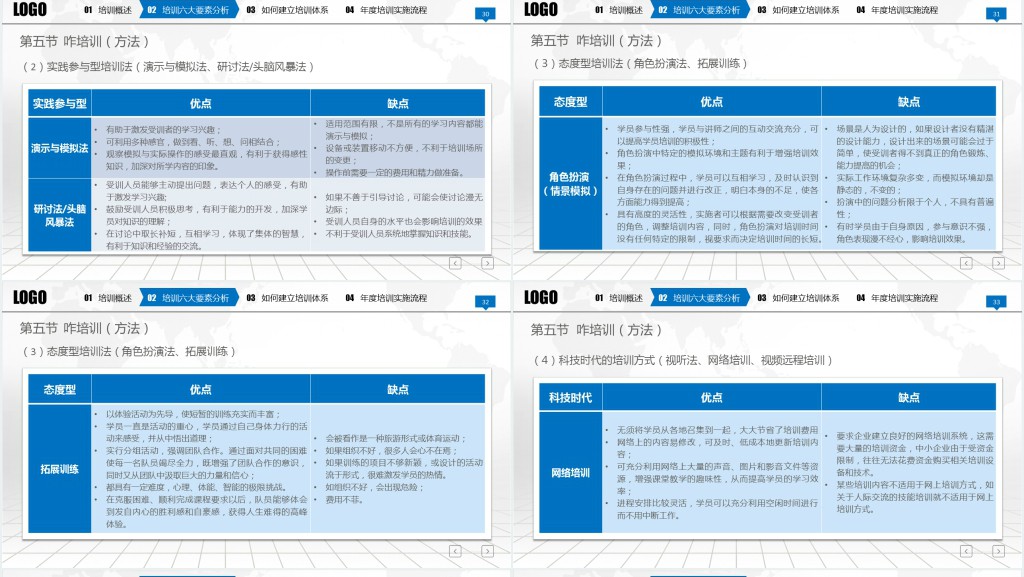Click subtitle （4）科技时代的培训方式
Viewport: 1024px width, 577px height.
point(682,360)
